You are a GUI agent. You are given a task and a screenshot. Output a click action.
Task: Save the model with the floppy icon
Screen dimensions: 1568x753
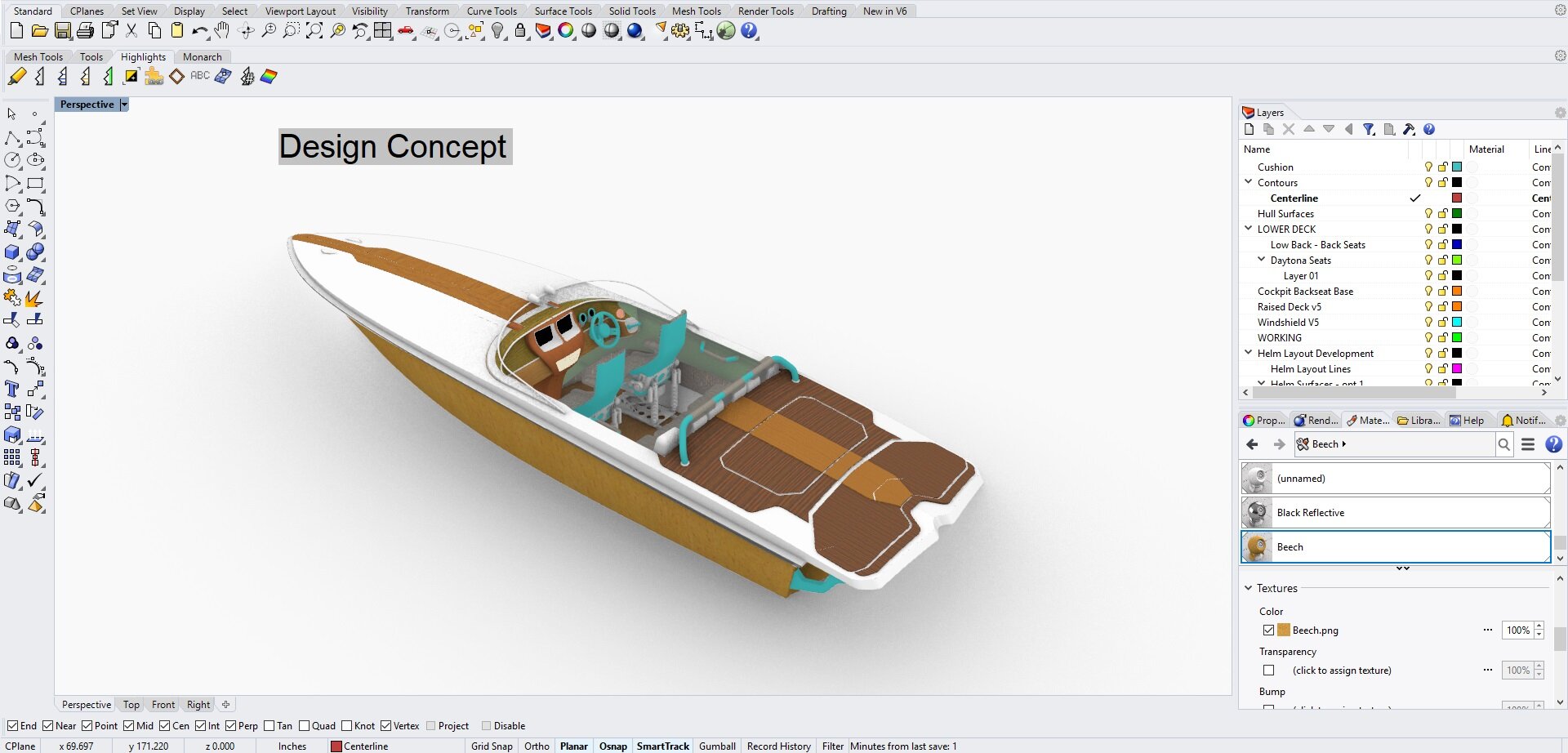click(x=62, y=31)
